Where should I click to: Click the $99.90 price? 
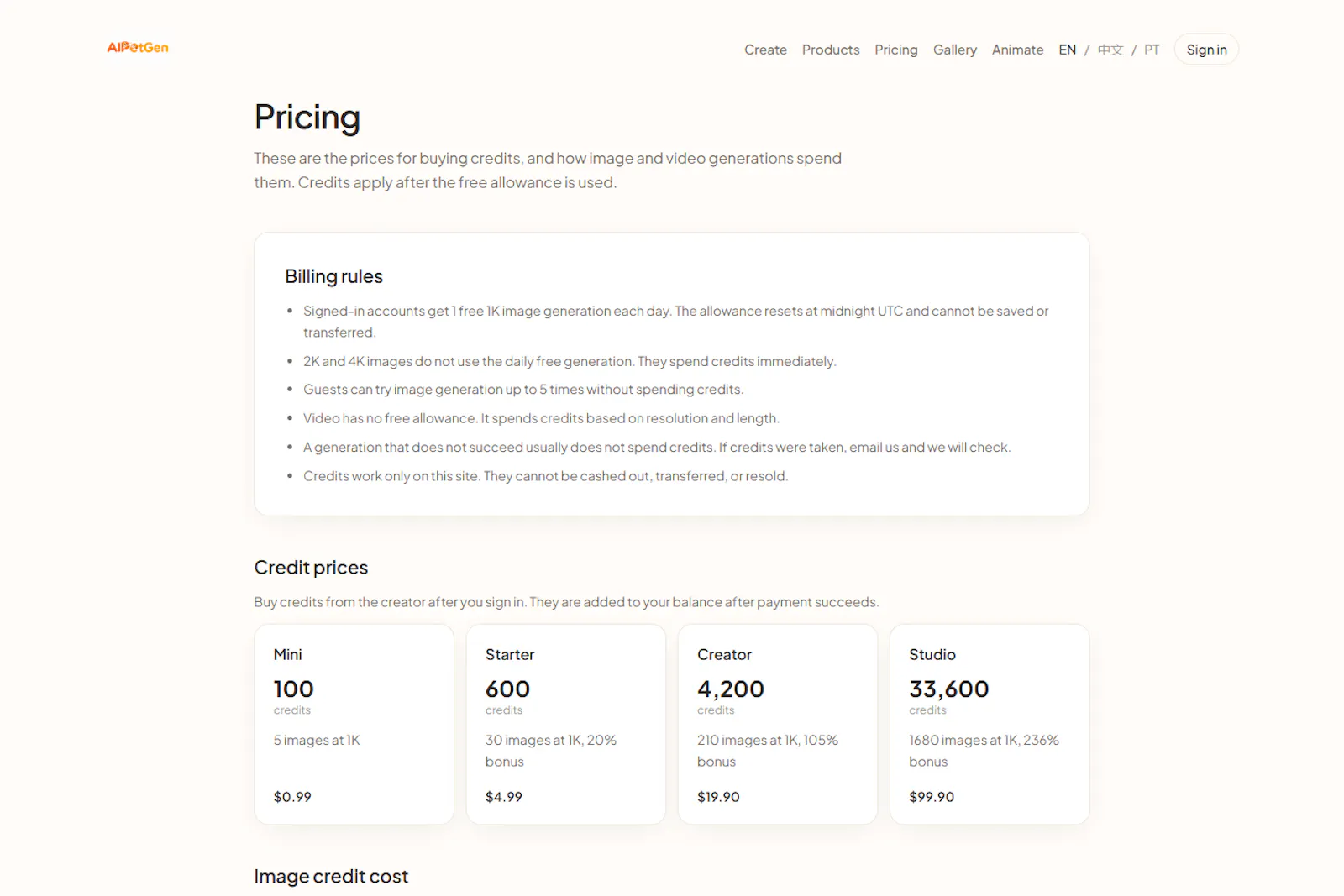[932, 797]
